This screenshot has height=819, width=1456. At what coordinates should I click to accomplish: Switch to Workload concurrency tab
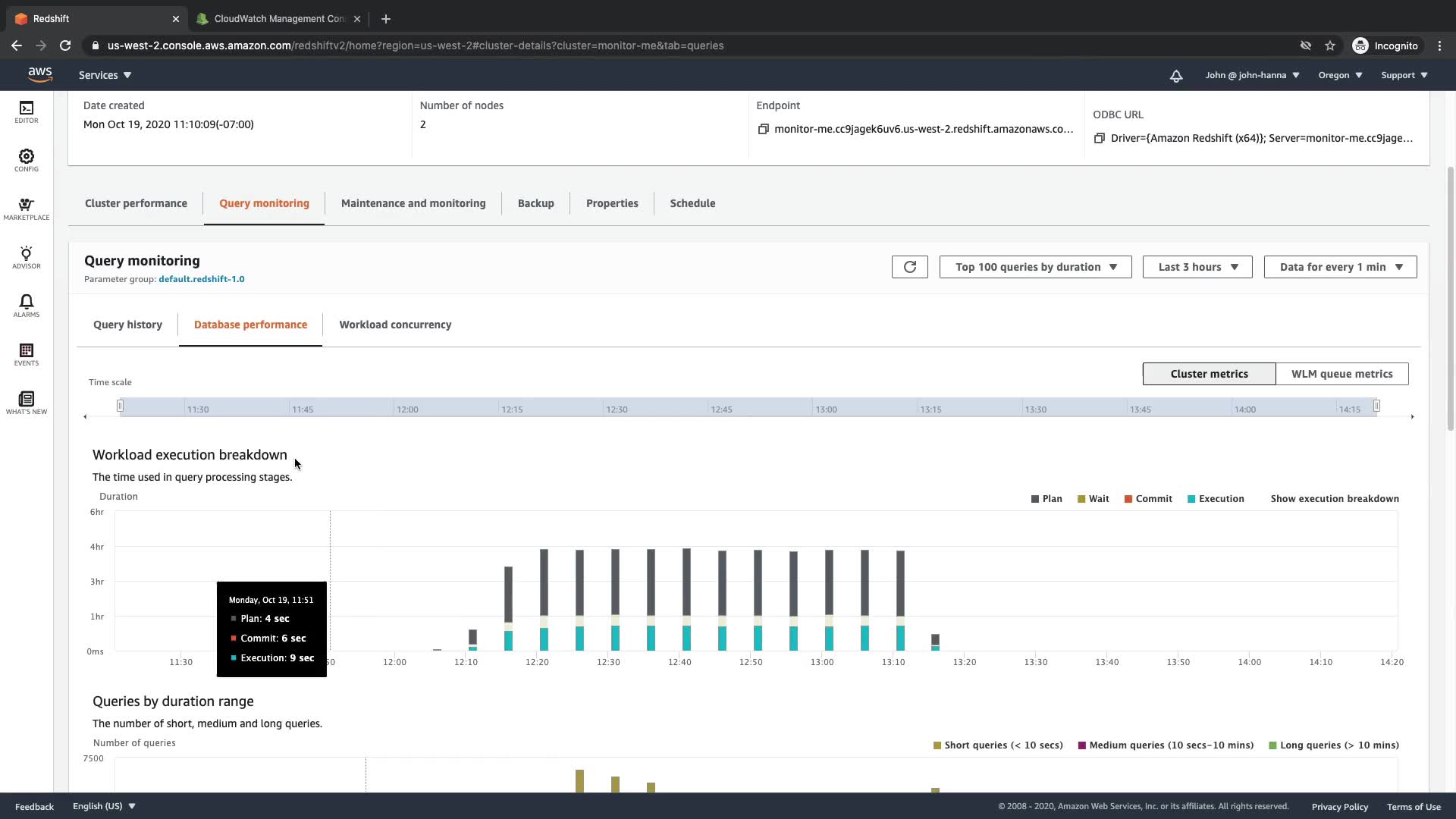coord(395,325)
